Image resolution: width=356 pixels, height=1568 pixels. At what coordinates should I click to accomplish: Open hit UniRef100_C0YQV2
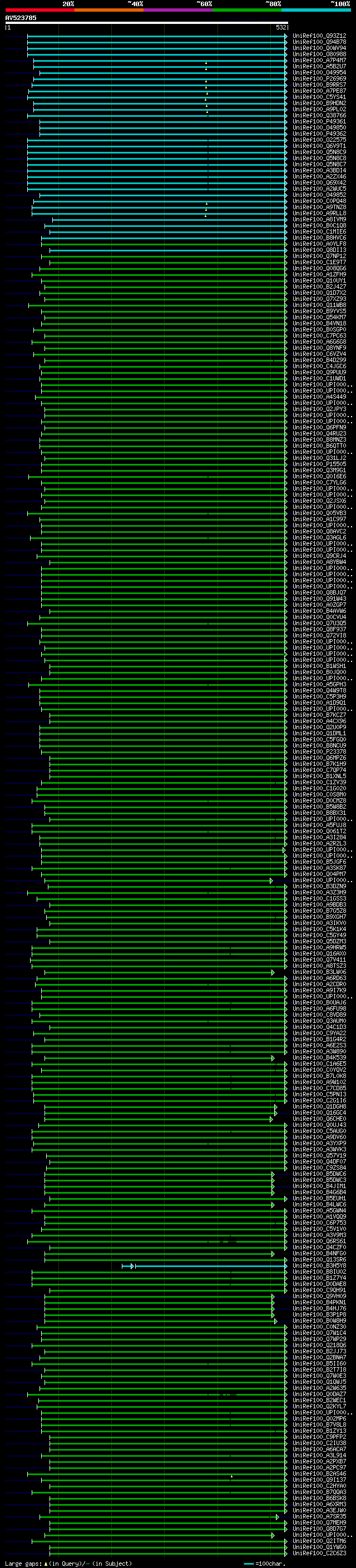pyautogui.click(x=319, y=1070)
